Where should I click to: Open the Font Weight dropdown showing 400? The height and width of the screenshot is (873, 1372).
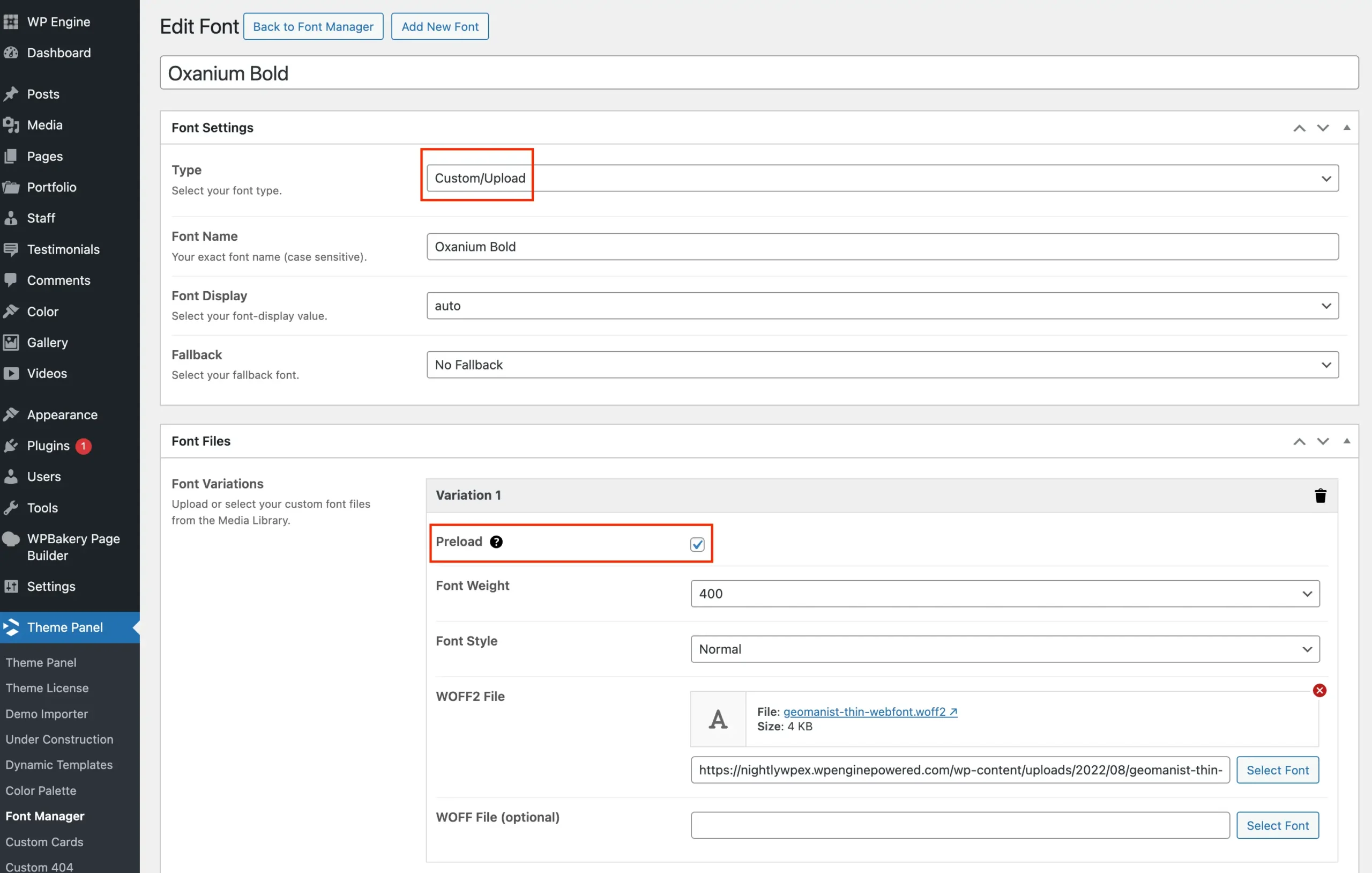click(1005, 594)
